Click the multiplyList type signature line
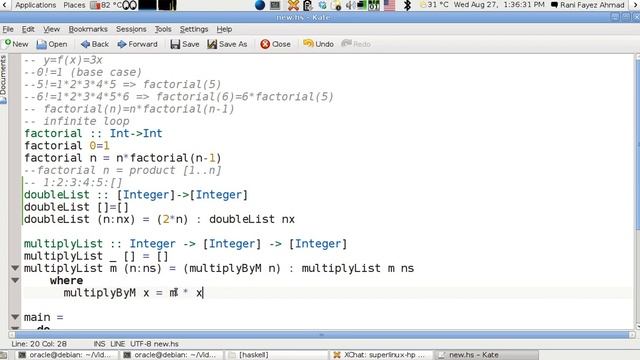 pos(185,244)
